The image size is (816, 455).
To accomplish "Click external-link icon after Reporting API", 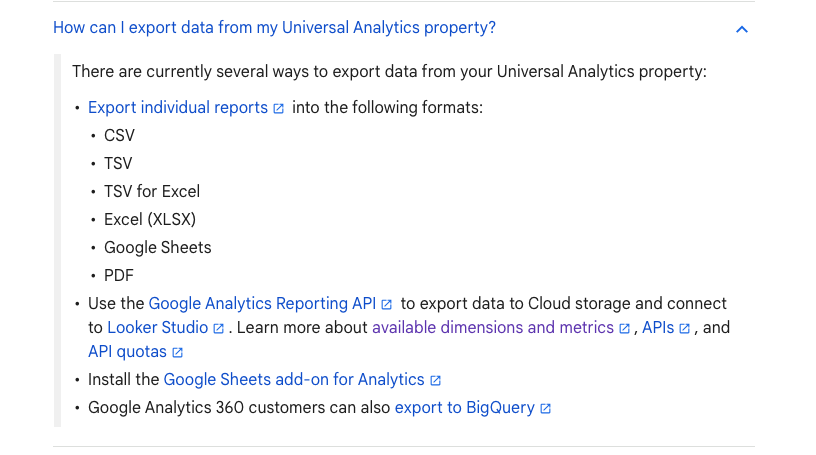I will pyautogui.click(x=386, y=304).
